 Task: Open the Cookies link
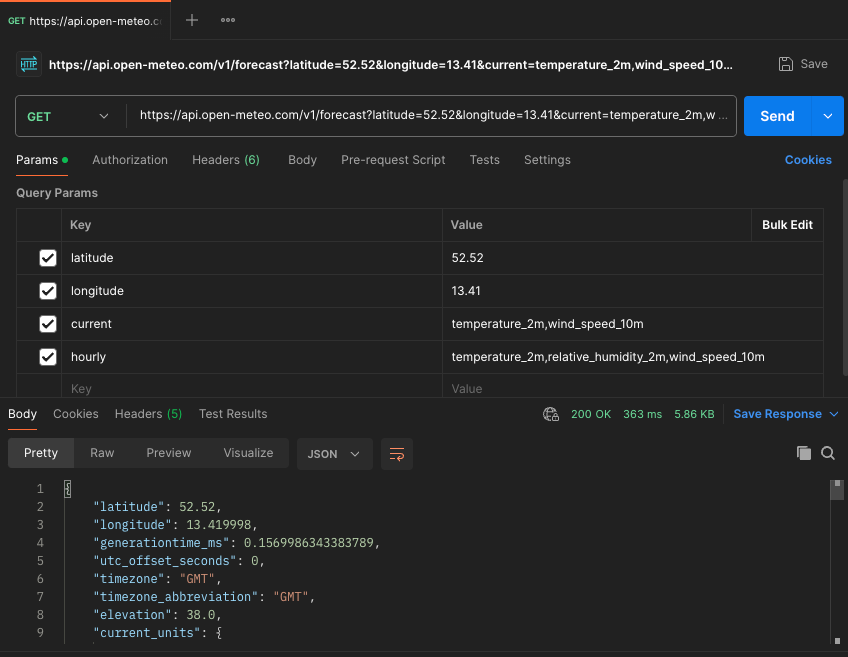coord(808,160)
